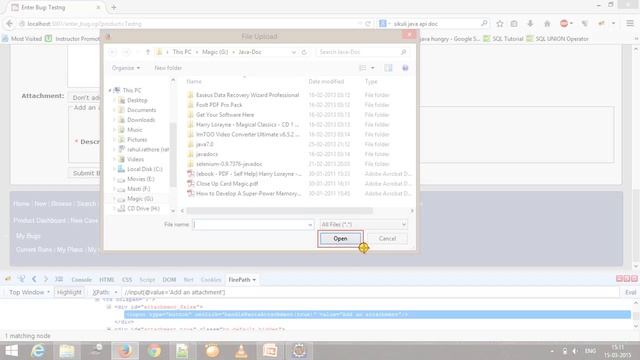Select Desktop in the navigation tree
The height and width of the screenshot is (360, 640).
(137, 100)
